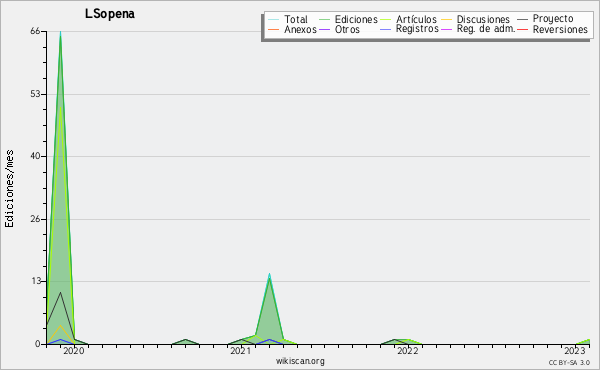The width and height of the screenshot is (600, 370).
Task: Click the Ediciones/mes axis label
Action: coord(9,189)
